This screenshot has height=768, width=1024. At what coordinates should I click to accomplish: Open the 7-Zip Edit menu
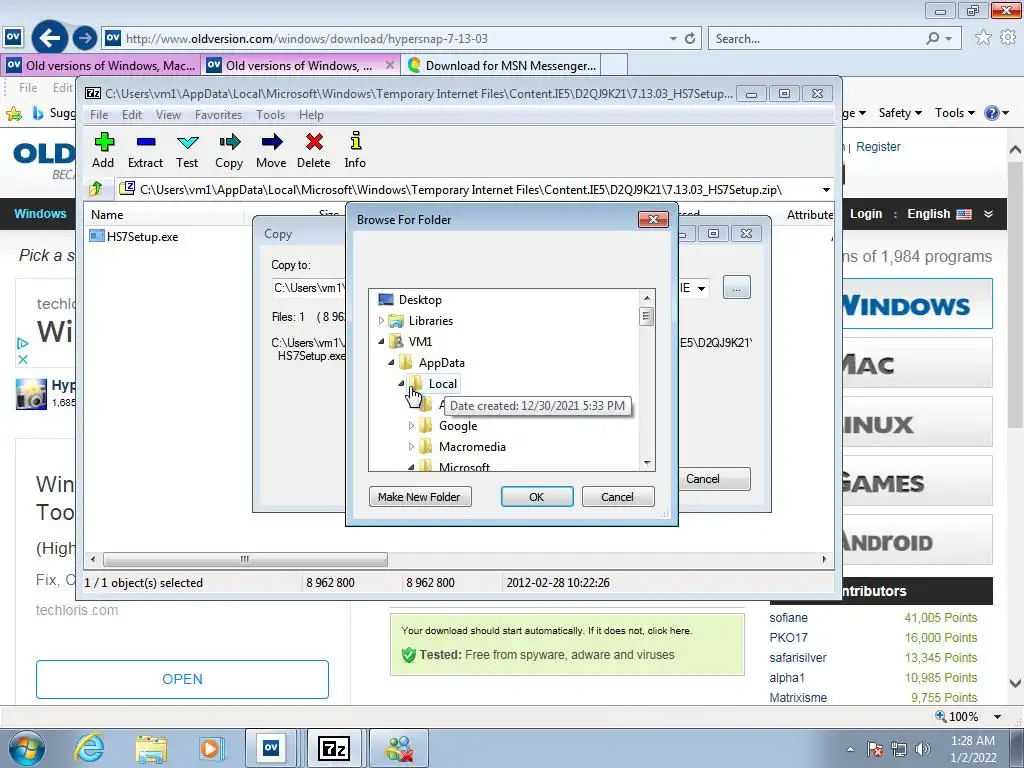[132, 115]
